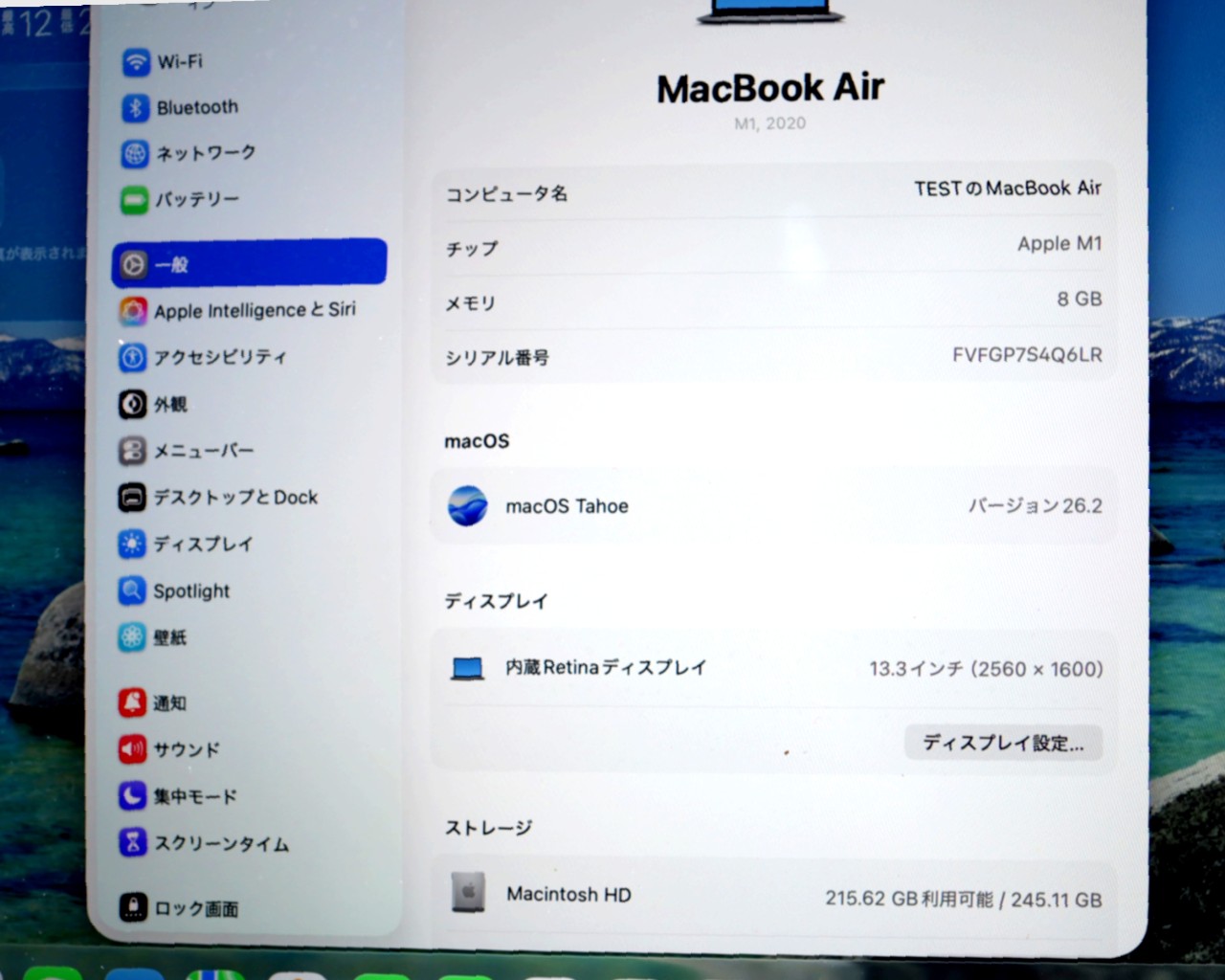Open メニューバー menu bar settings
The height and width of the screenshot is (980, 1225).
[x=203, y=451]
